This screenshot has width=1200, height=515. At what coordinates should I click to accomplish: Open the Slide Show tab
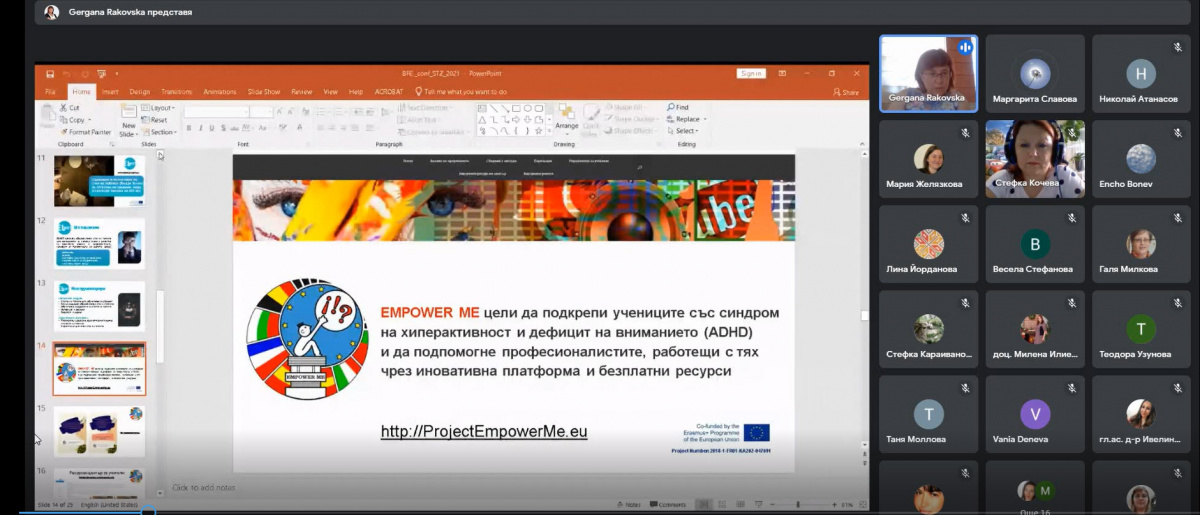(x=264, y=92)
